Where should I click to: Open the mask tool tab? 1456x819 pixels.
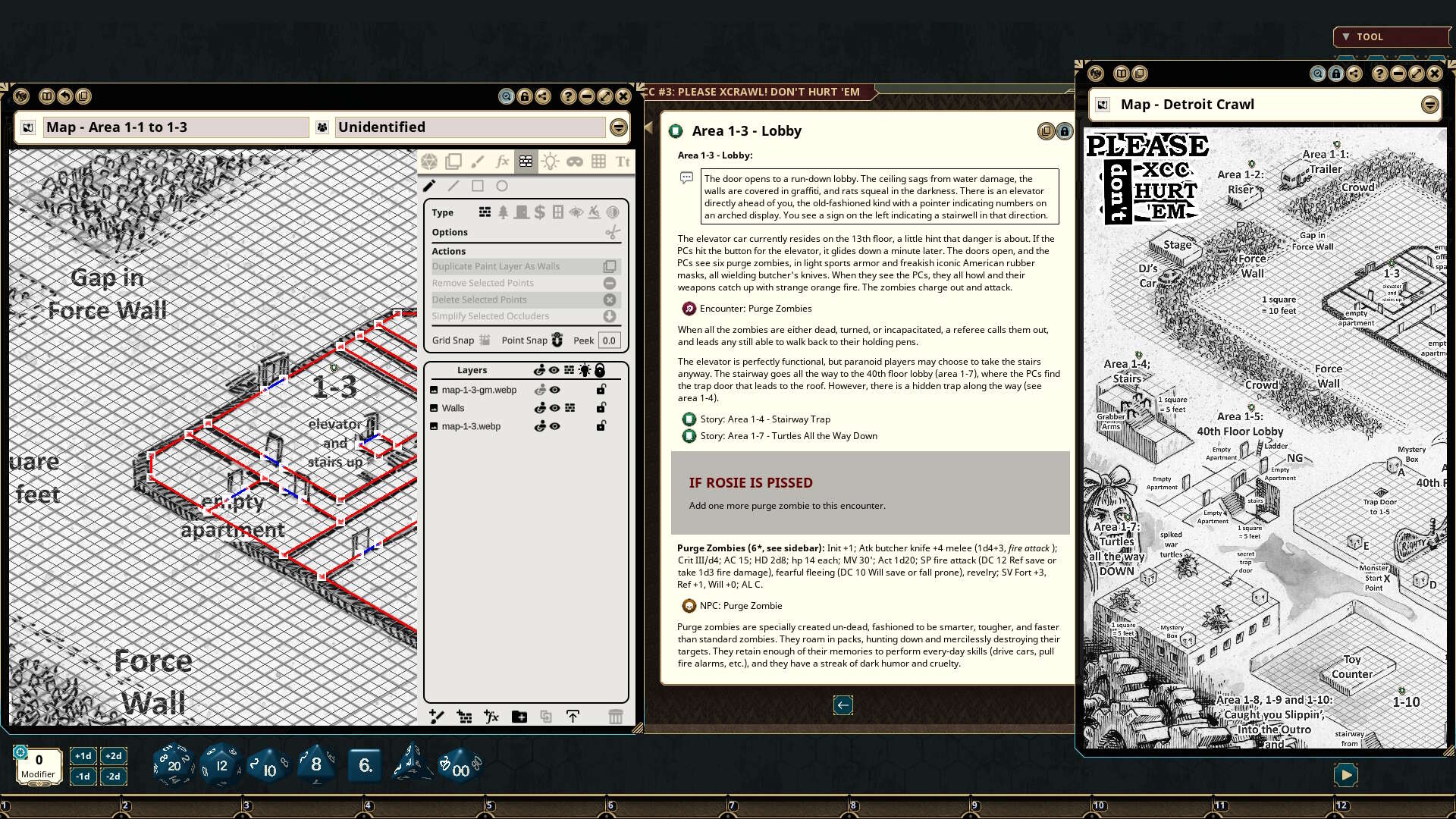[574, 161]
